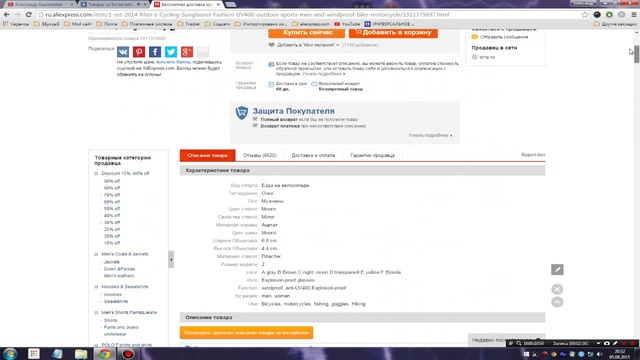640x360 pixels.
Task: Open Windows Start button
Action: (10, 353)
